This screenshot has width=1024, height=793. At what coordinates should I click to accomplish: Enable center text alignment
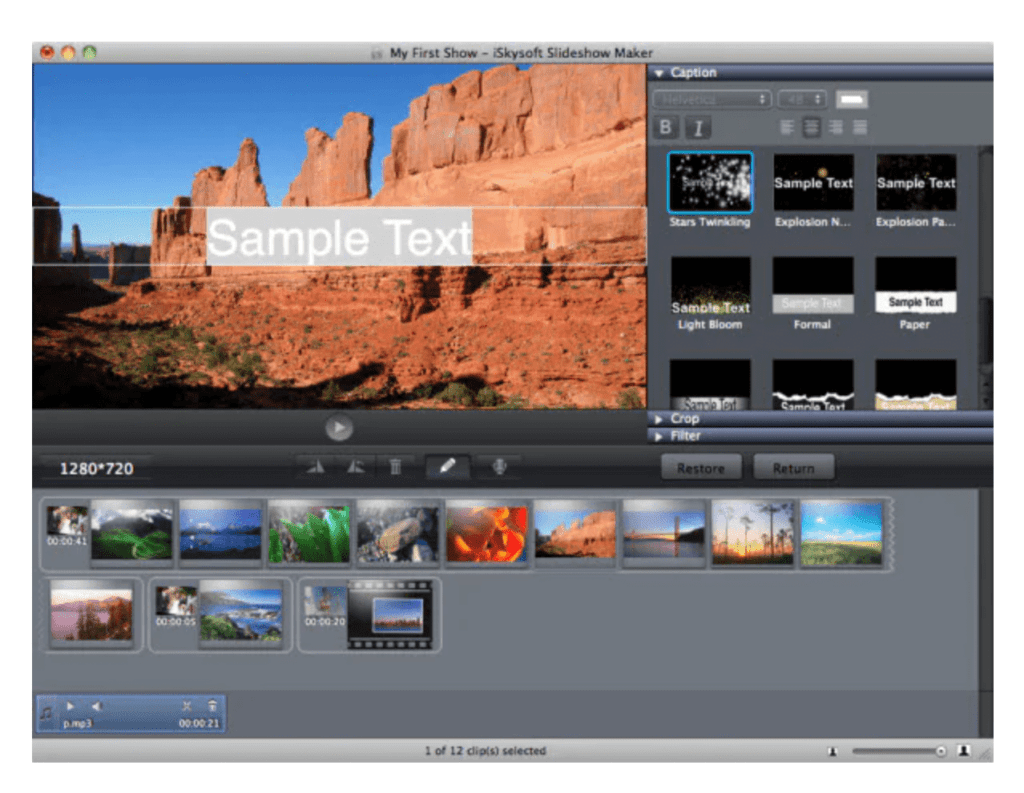[x=812, y=127]
